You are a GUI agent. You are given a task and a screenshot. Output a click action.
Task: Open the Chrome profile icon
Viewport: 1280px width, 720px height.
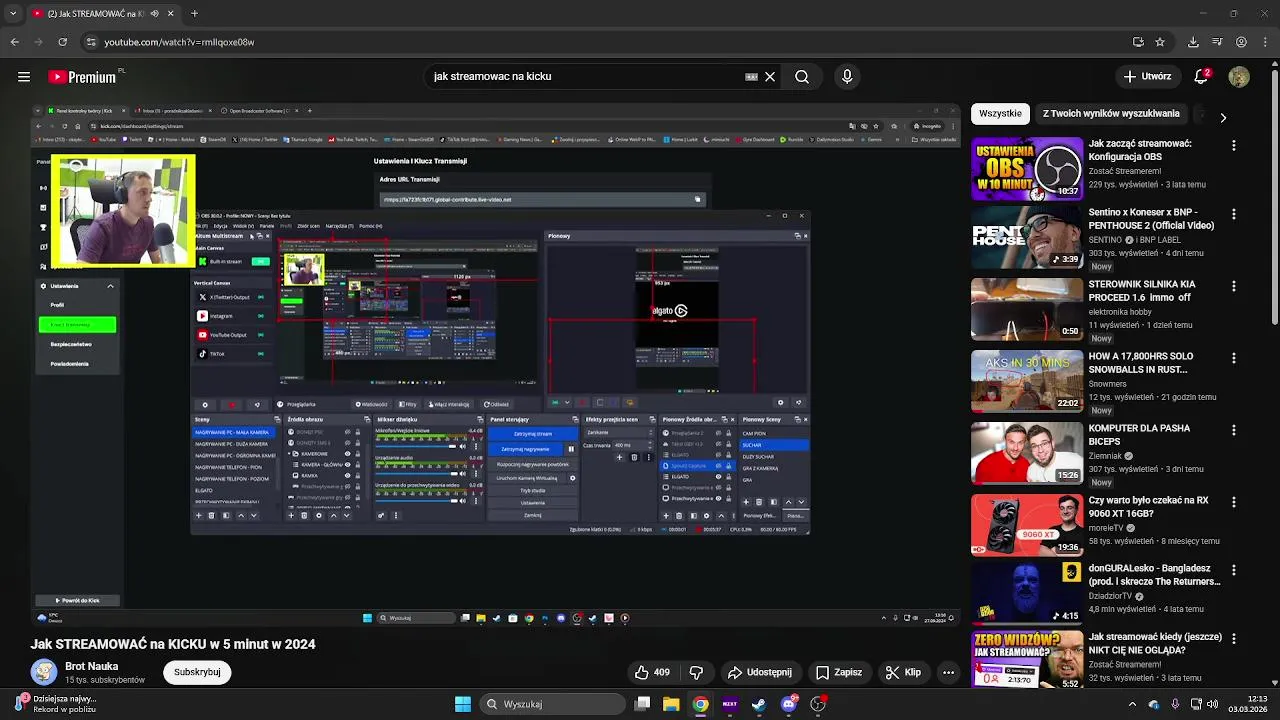point(1241,42)
